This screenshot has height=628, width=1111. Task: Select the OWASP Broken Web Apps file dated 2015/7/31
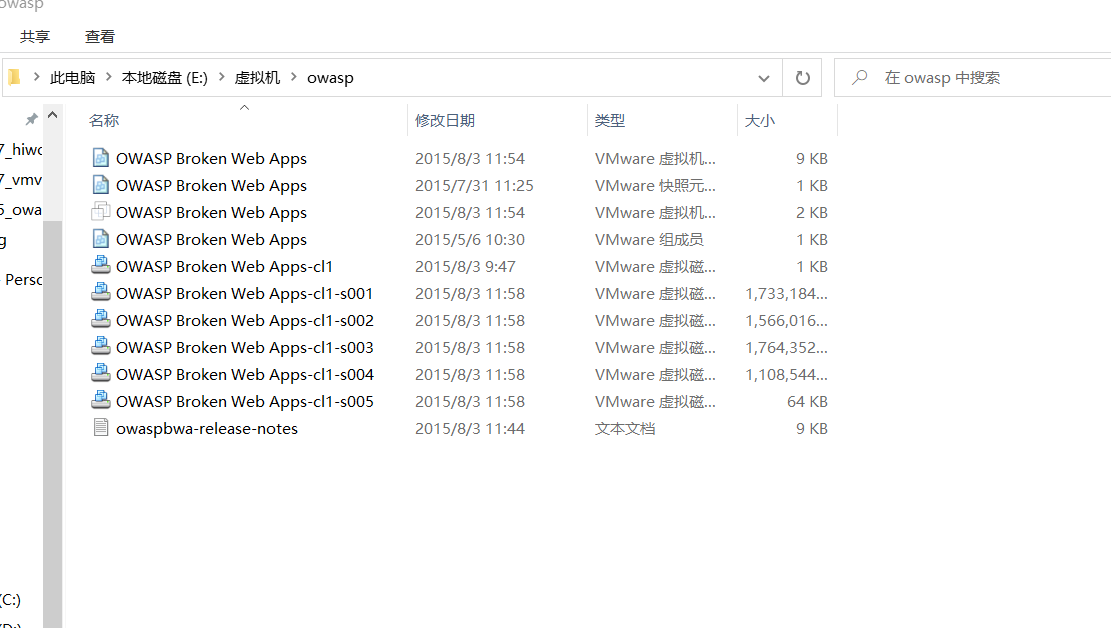pyautogui.click(x=211, y=185)
